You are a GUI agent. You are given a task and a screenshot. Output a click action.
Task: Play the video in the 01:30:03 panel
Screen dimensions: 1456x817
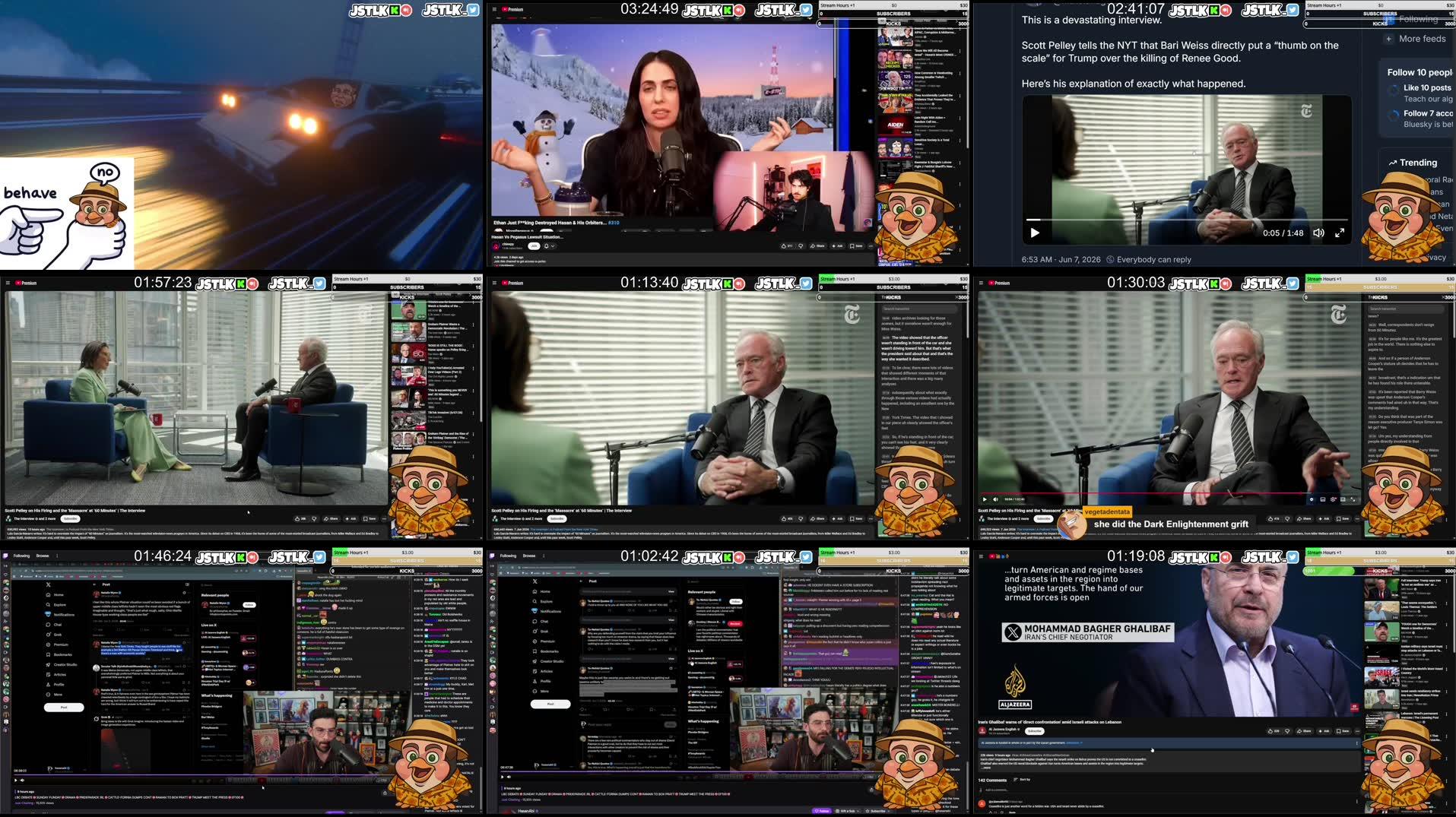985,499
